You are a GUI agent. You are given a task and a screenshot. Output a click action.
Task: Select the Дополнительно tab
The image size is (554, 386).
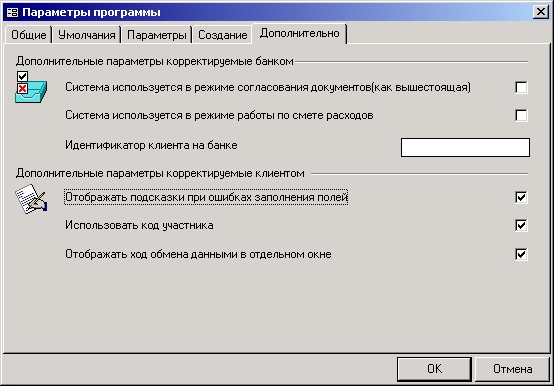299,34
